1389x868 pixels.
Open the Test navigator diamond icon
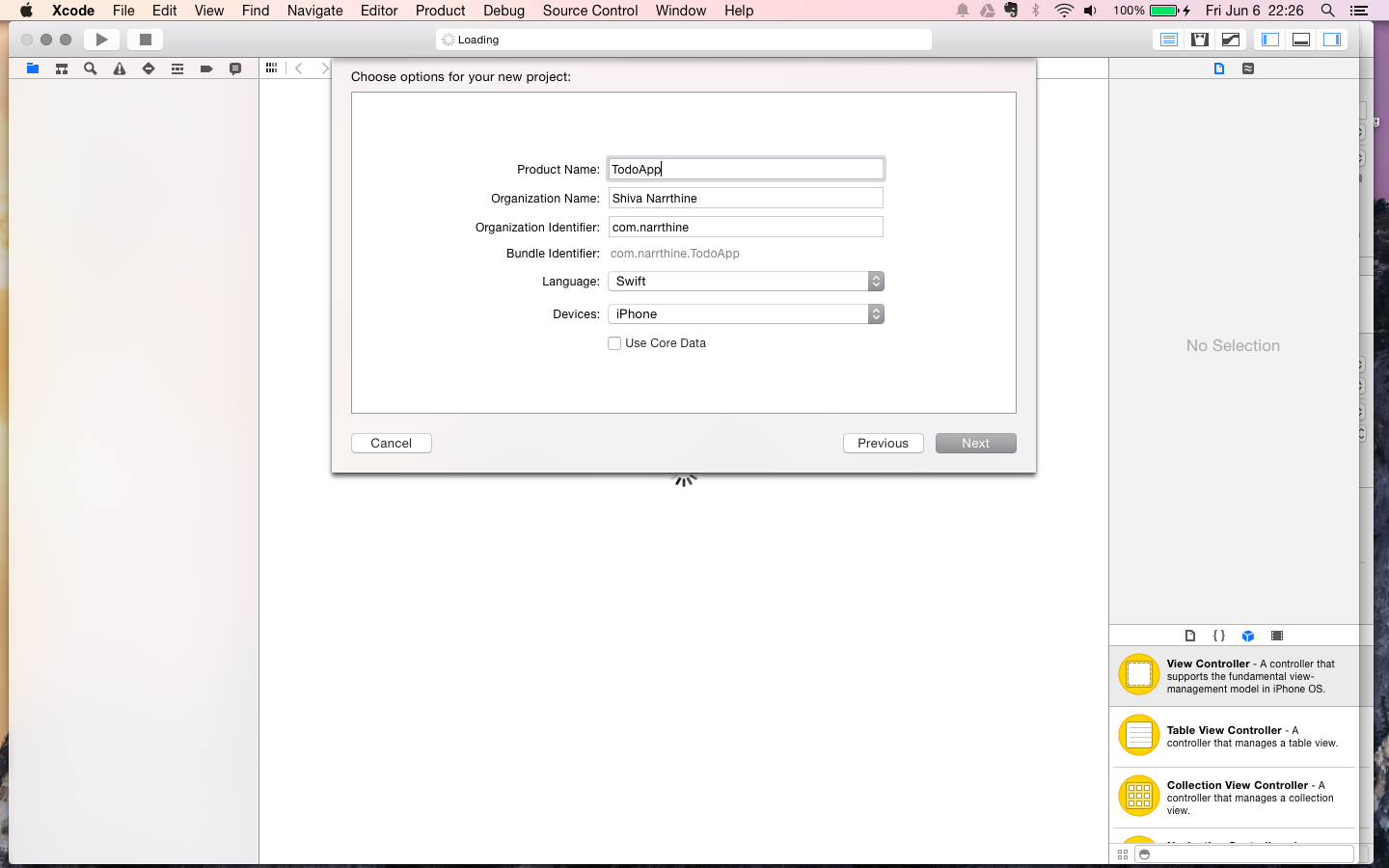[149, 68]
